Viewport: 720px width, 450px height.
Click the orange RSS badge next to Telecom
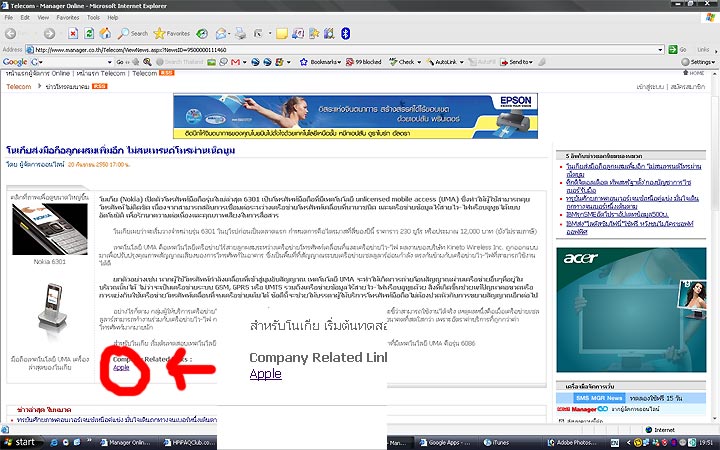point(166,73)
